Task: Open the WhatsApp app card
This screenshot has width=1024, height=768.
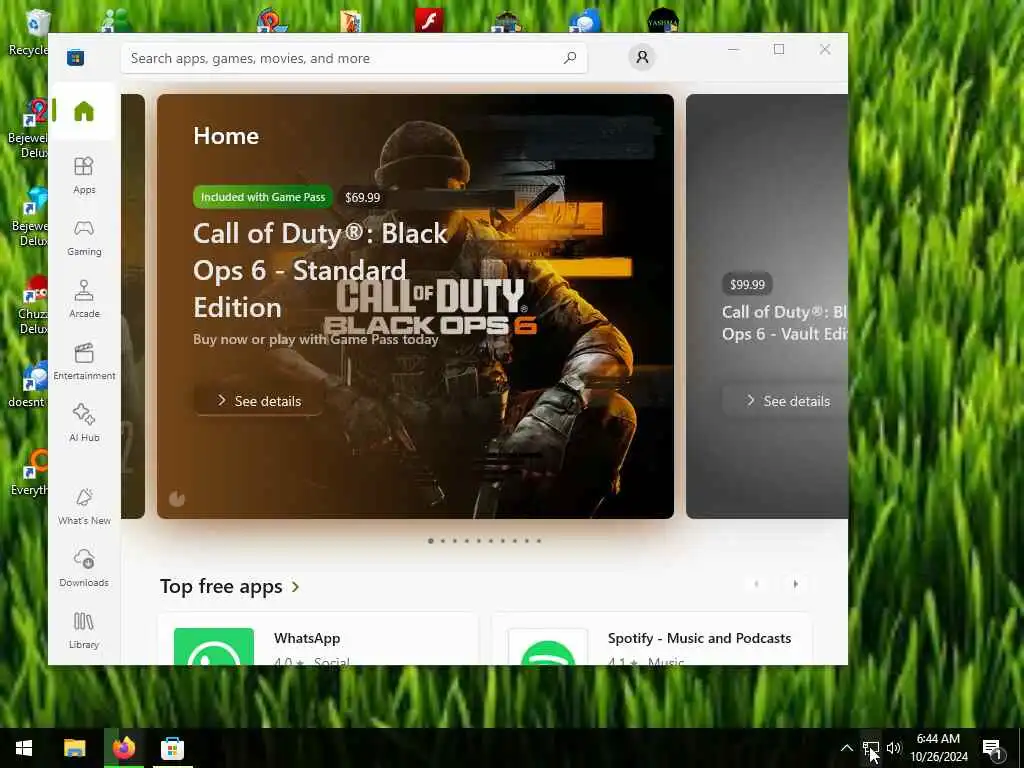Action: (x=319, y=639)
